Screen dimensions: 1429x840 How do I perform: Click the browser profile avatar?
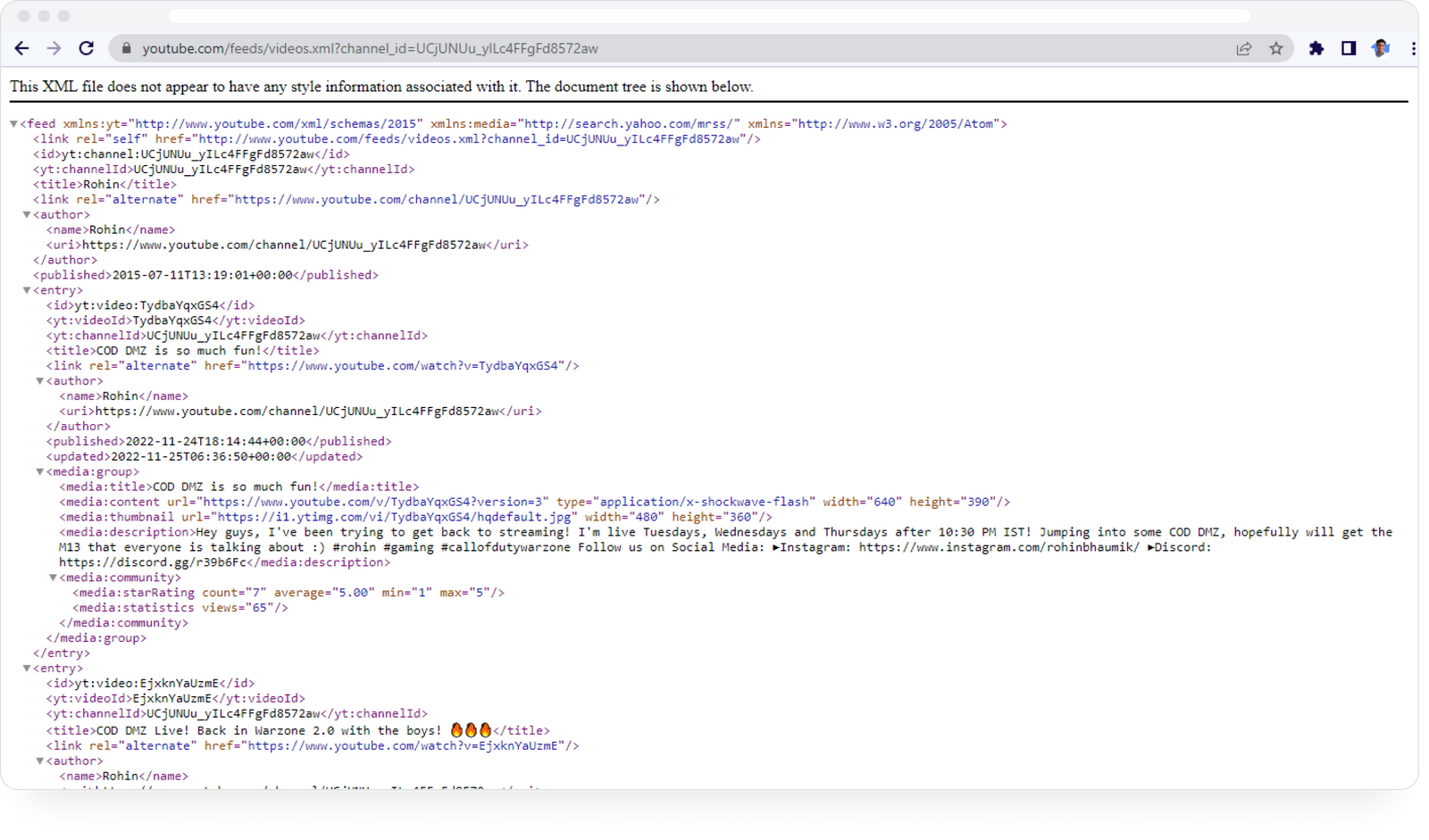[1380, 48]
